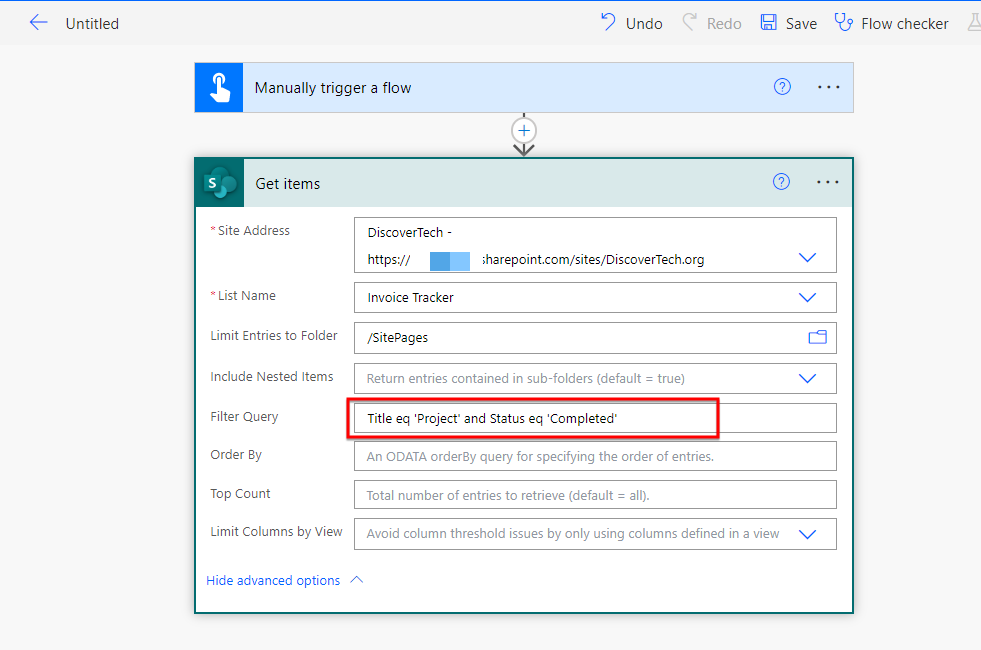Click the Site Address label

(253, 231)
